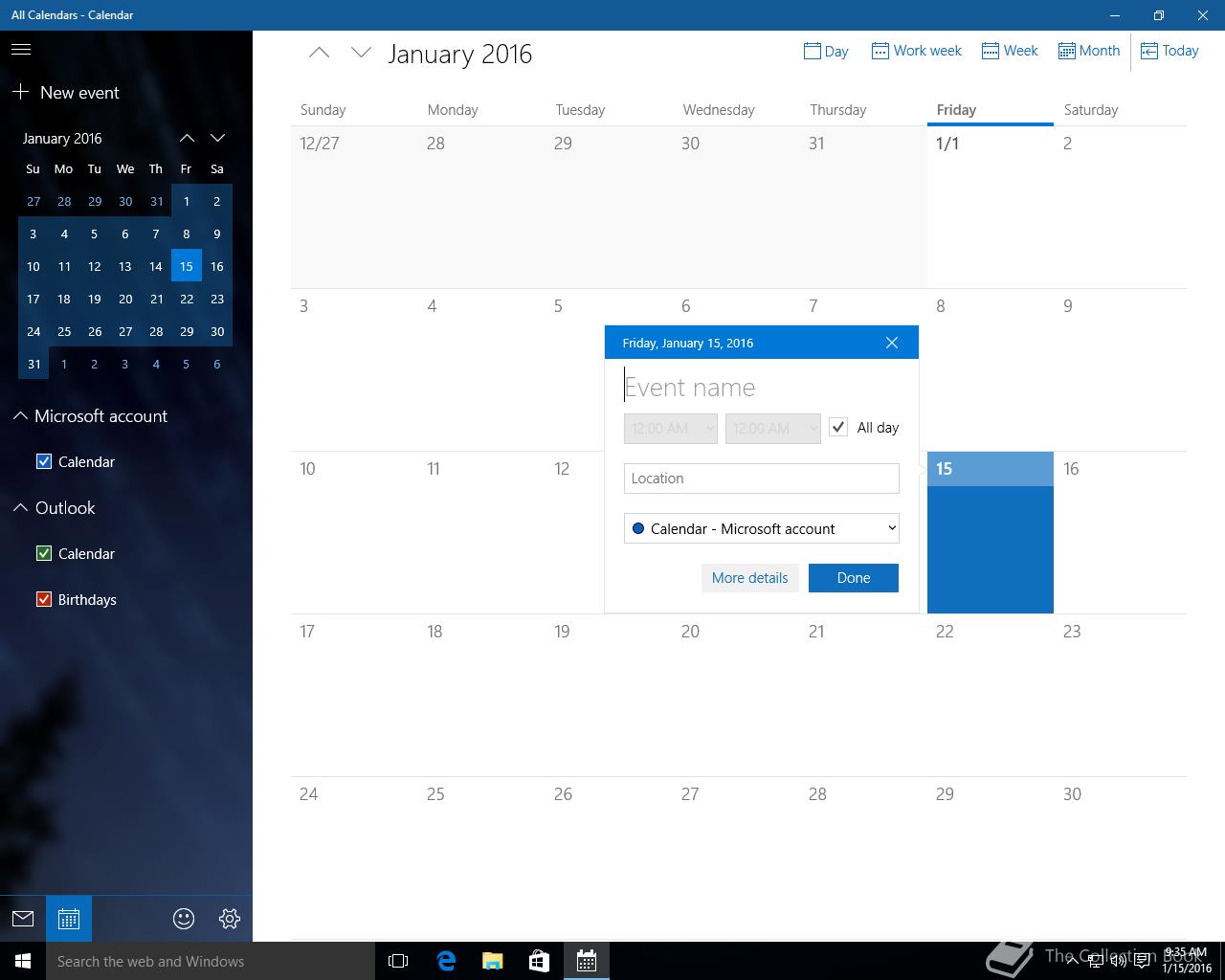Select day 3 in the main calendar

354,369
